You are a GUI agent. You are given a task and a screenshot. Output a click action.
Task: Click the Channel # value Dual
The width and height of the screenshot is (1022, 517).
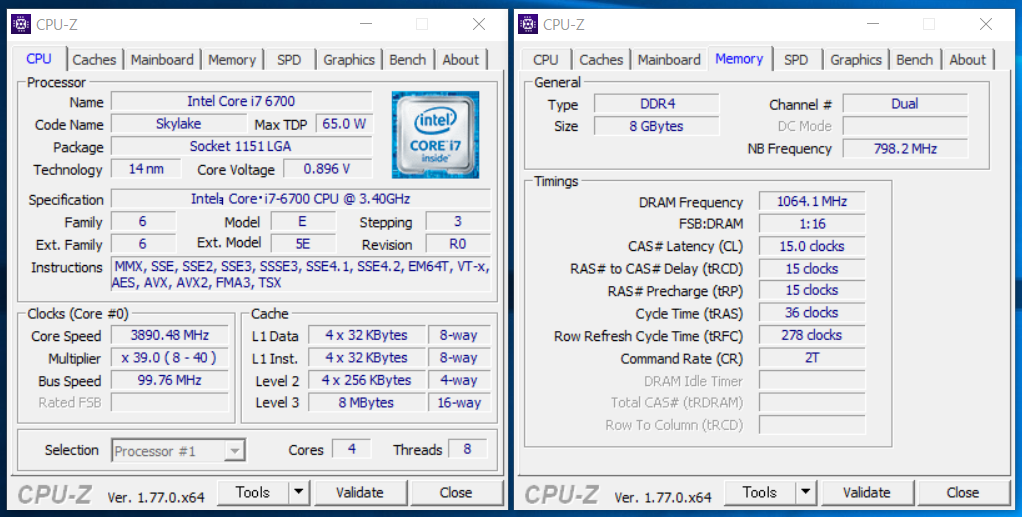point(905,104)
